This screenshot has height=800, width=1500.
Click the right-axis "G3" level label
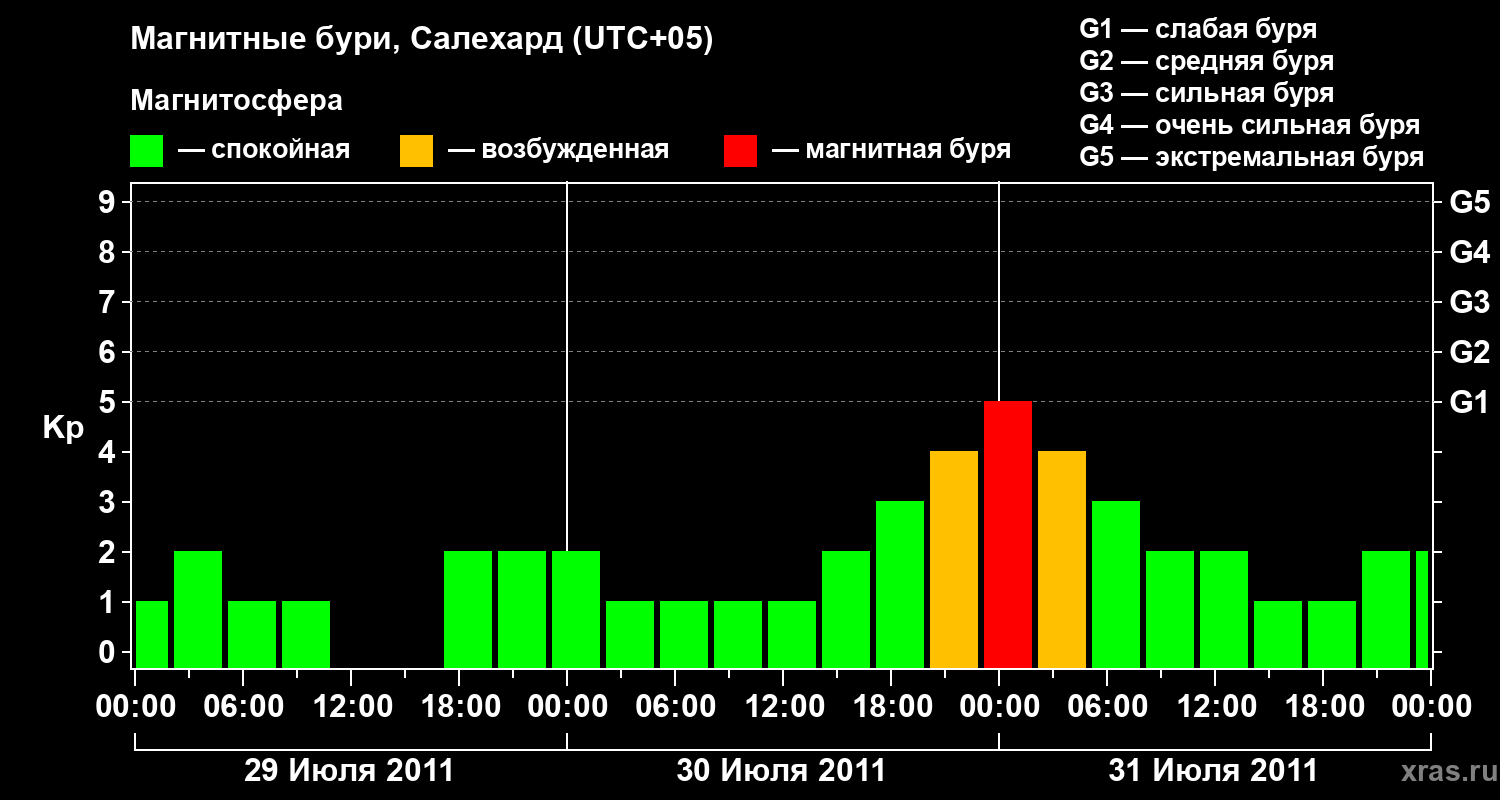(1469, 302)
